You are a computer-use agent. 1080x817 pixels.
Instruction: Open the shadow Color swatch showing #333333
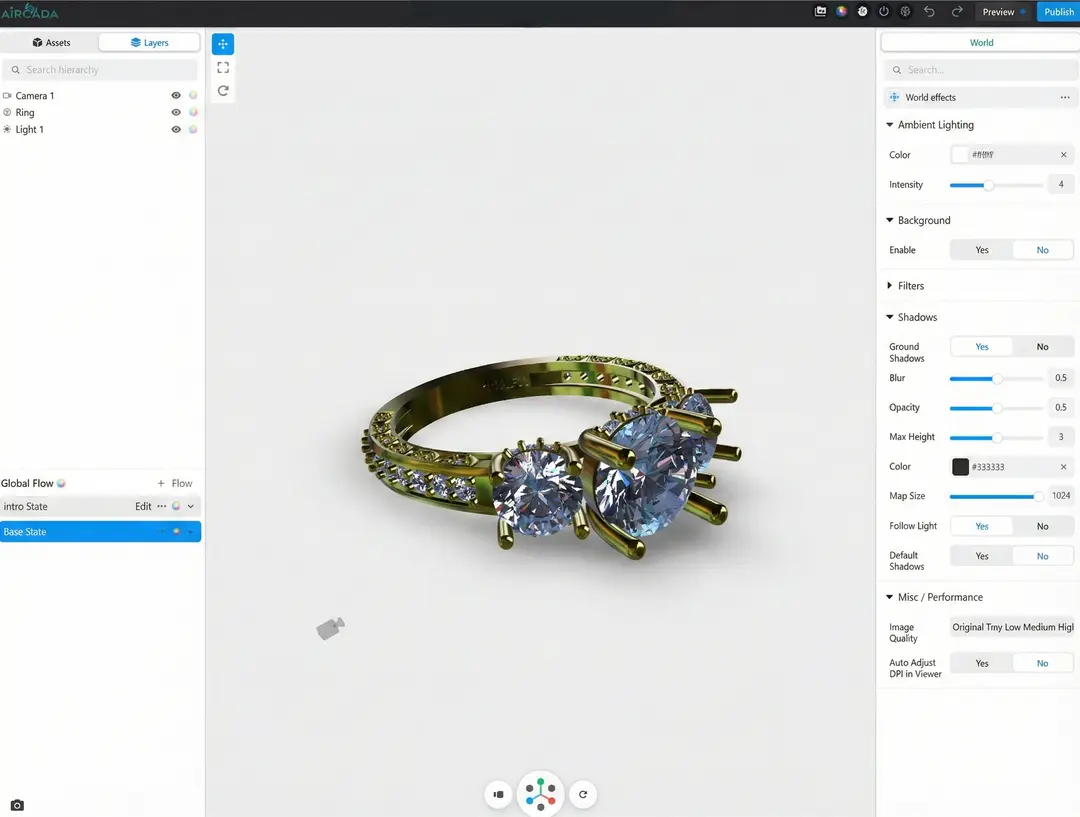961,466
